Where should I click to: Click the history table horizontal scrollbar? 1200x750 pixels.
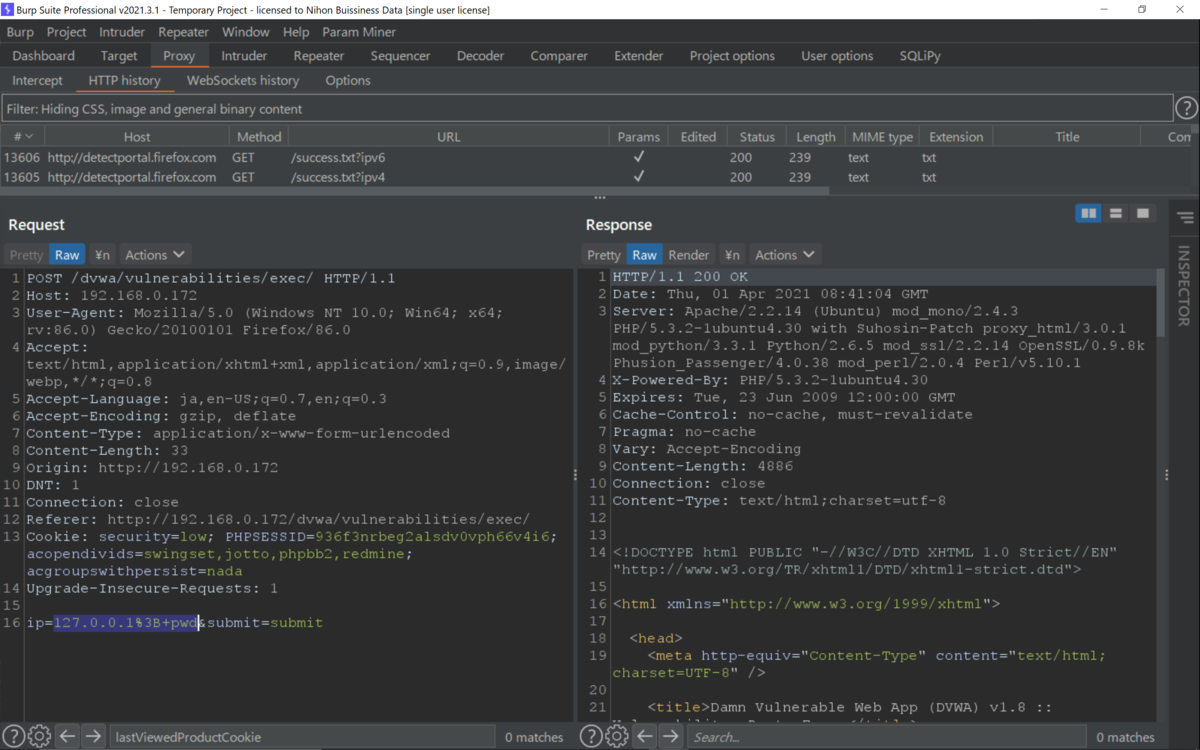(415, 190)
